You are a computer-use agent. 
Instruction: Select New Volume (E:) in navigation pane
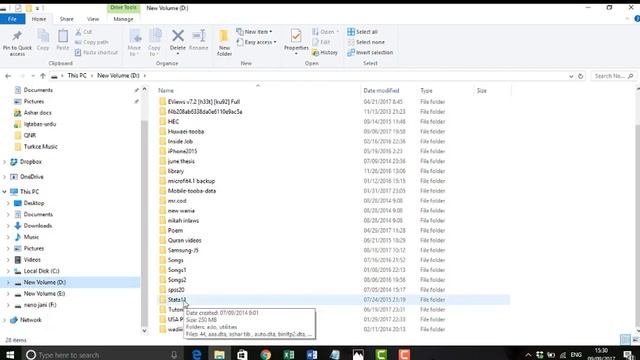coord(44,293)
